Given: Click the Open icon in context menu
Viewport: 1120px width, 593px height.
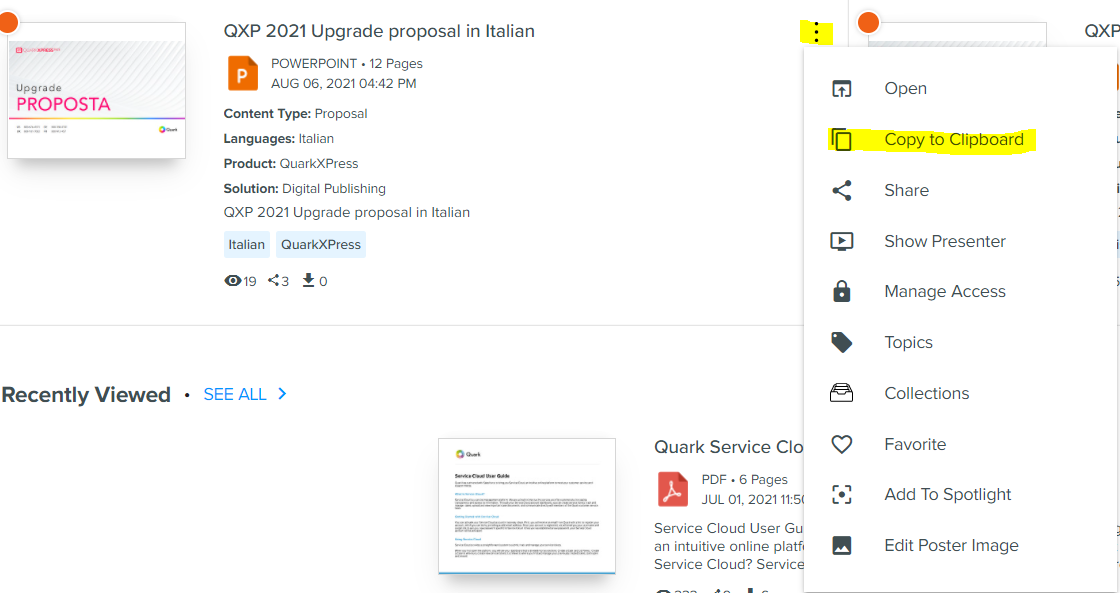Looking at the screenshot, I should (x=842, y=89).
